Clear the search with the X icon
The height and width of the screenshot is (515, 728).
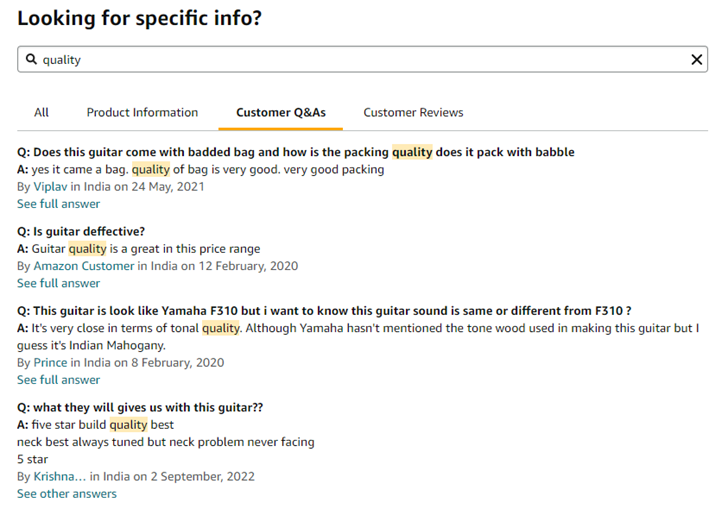pyautogui.click(x=696, y=59)
